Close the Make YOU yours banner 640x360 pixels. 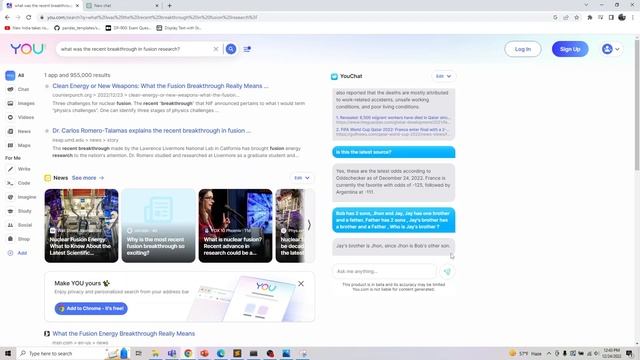tap(301, 284)
